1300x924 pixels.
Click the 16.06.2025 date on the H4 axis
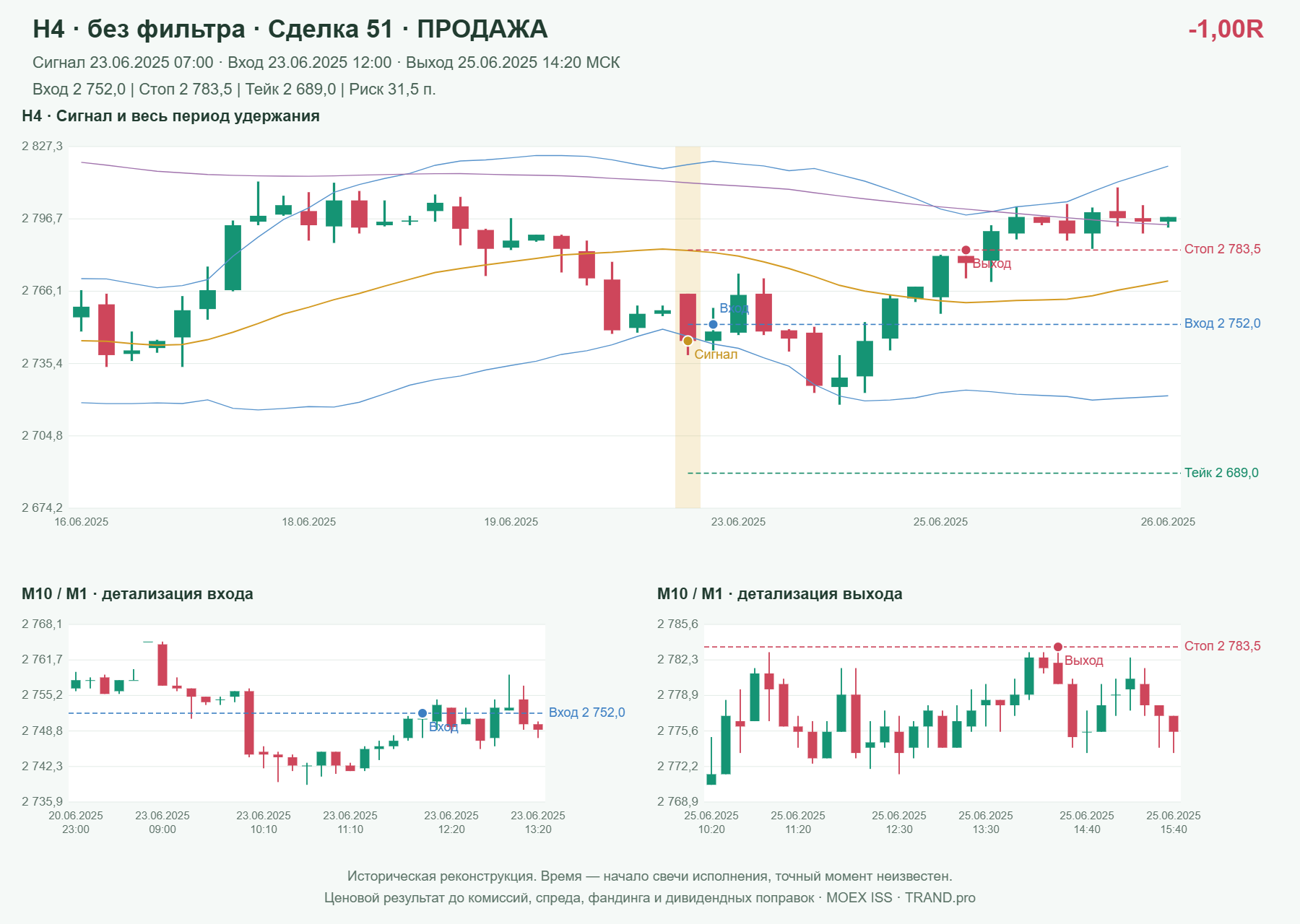pos(82,522)
